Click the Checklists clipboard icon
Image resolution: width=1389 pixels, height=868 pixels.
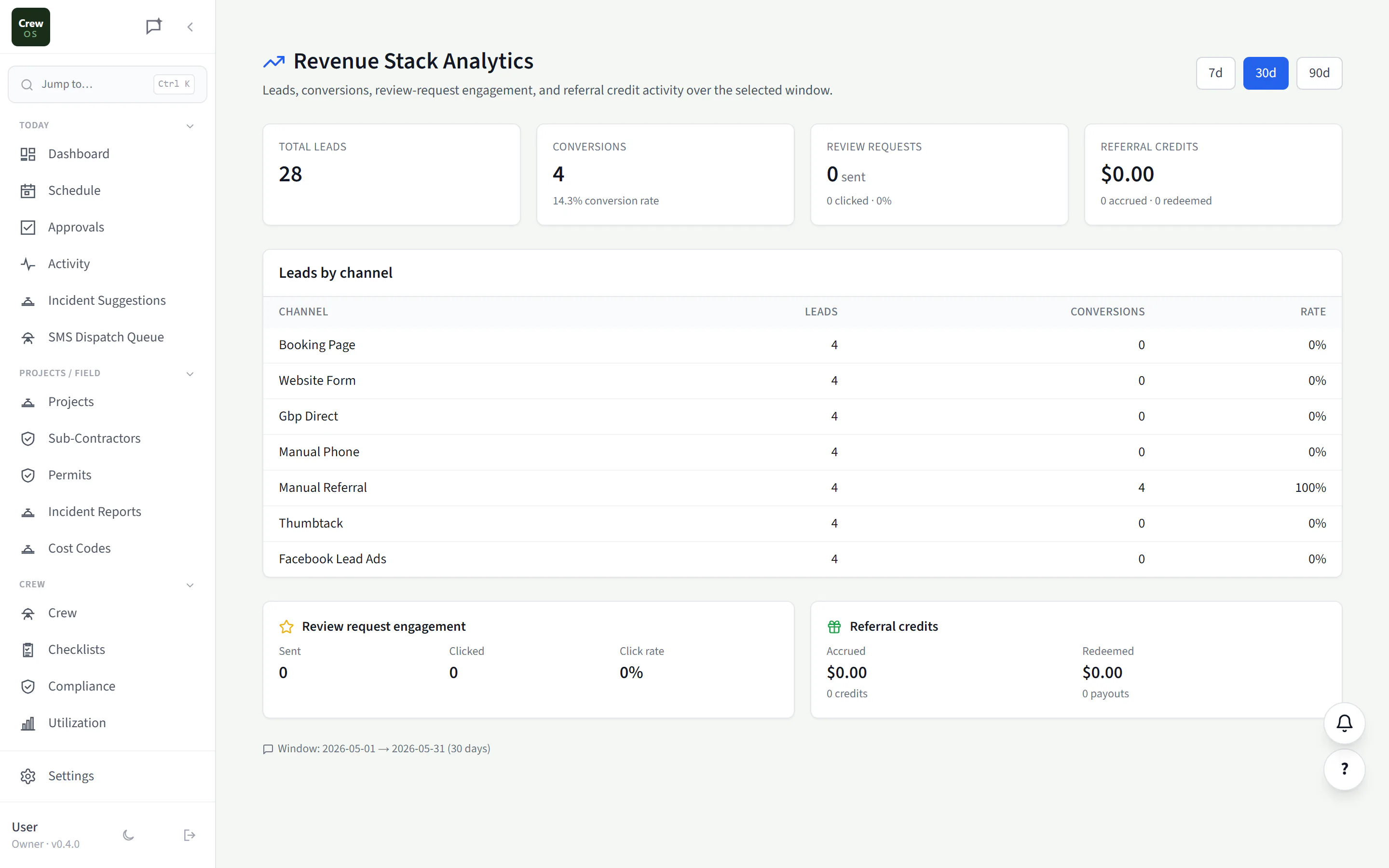[28, 650]
